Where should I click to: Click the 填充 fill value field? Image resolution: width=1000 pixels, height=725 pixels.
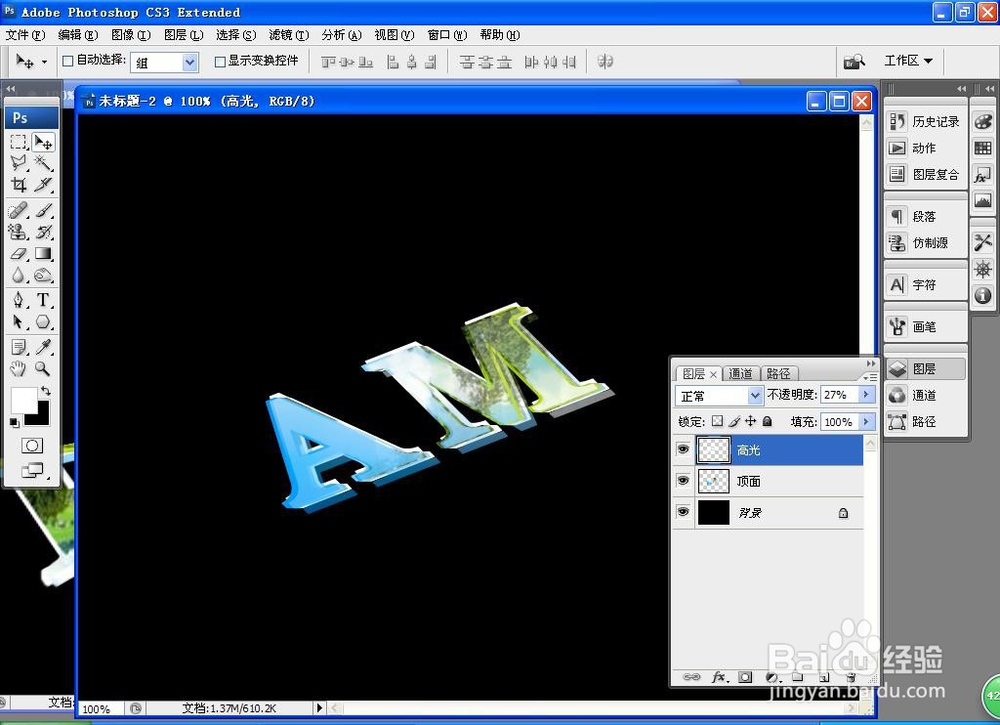(838, 422)
